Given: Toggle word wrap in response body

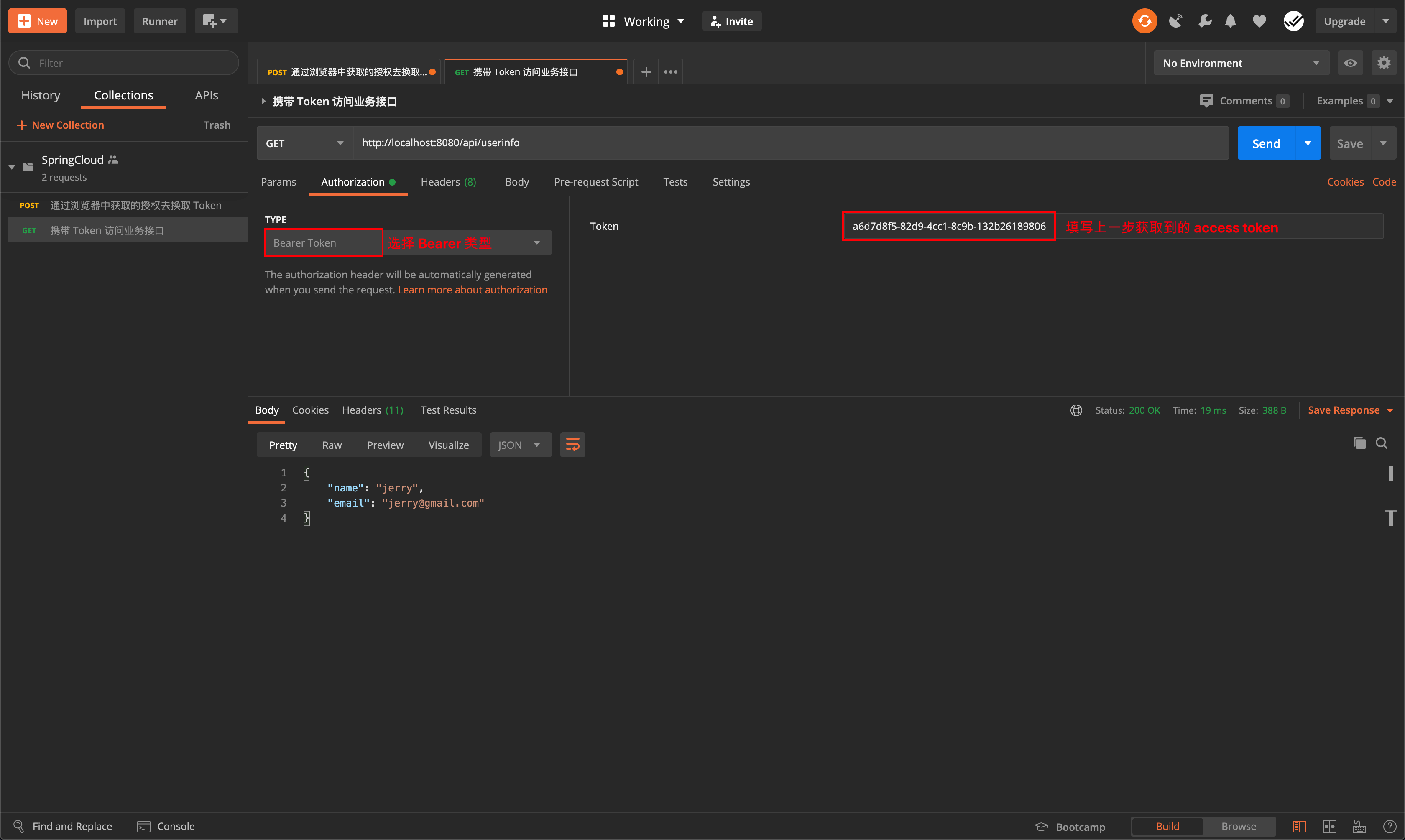Looking at the screenshot, I should click(x=572, y=445).
